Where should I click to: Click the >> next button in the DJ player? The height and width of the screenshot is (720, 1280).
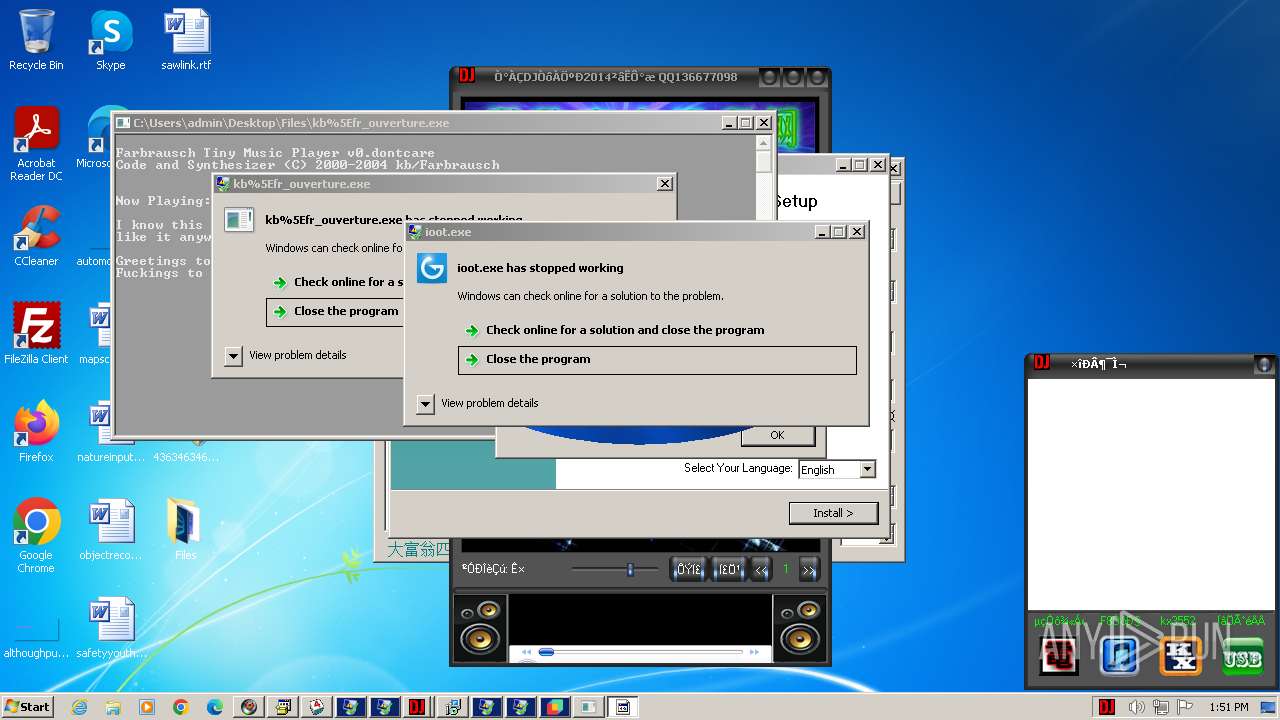(809, 569)
